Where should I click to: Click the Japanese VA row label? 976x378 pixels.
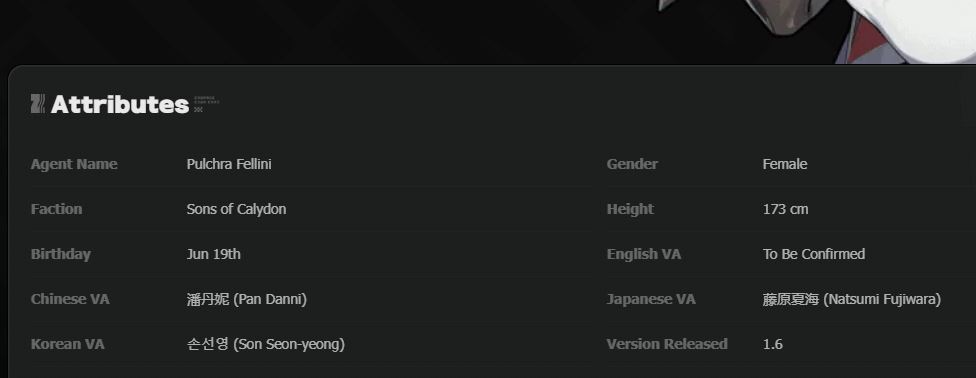tap(651, 300)
